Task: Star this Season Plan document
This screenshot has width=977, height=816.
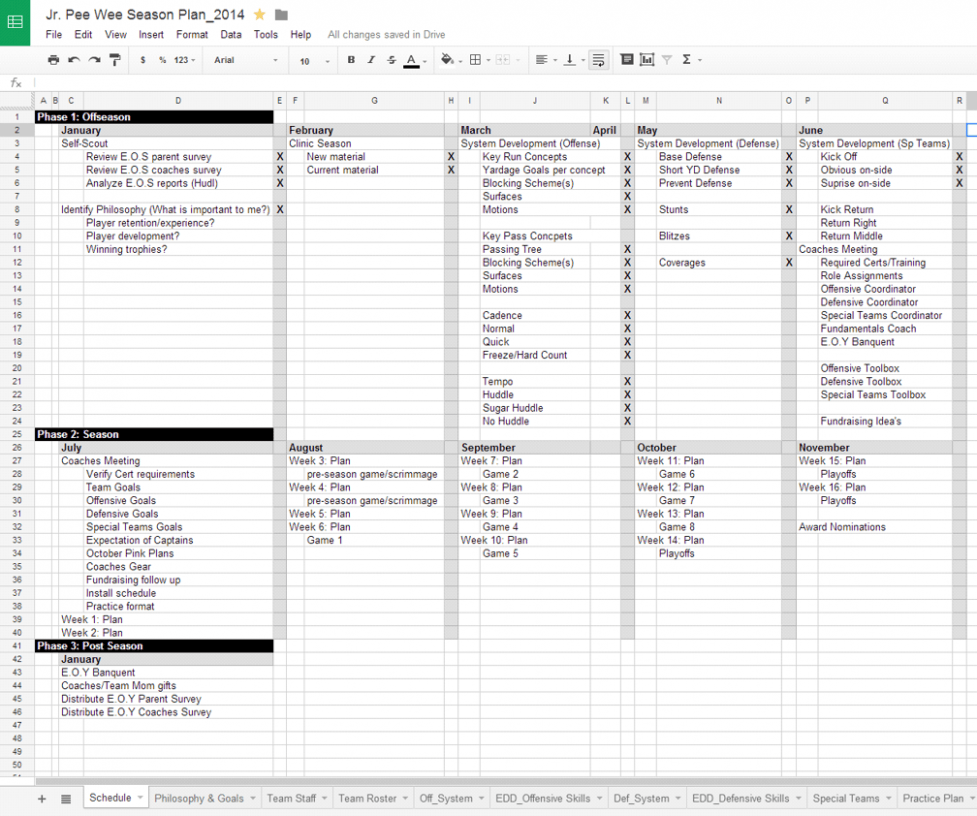Action: point(260,14)
